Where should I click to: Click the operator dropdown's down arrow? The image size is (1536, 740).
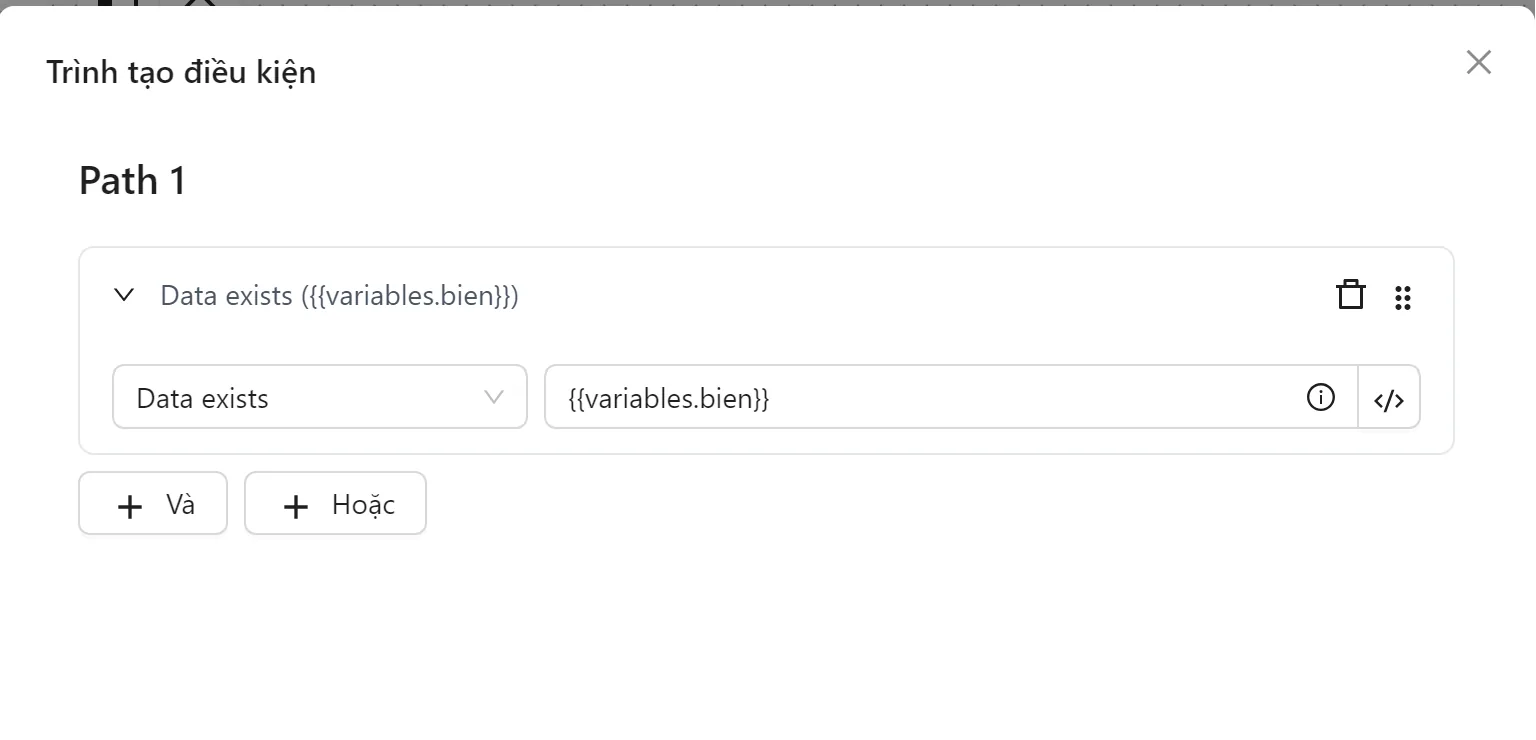493,397
